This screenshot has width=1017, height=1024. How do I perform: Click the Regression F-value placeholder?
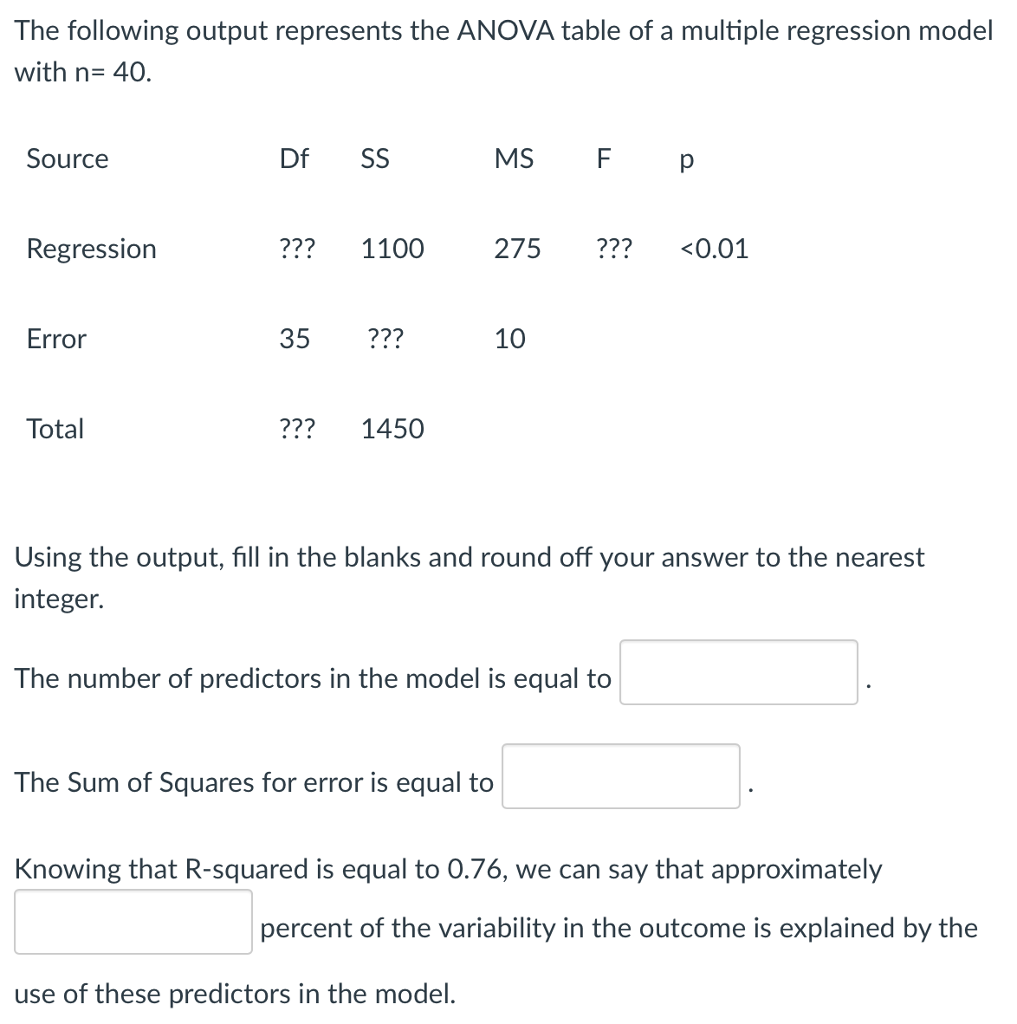614,249
